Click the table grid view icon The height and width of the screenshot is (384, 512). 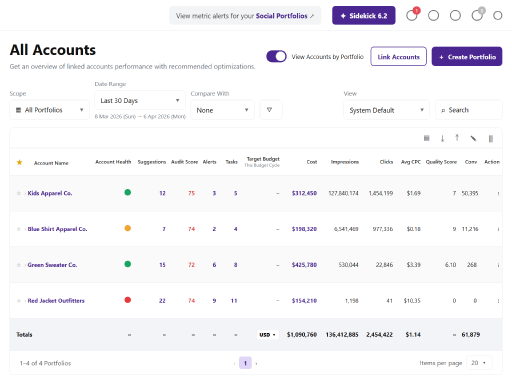(x=426, y=138)
